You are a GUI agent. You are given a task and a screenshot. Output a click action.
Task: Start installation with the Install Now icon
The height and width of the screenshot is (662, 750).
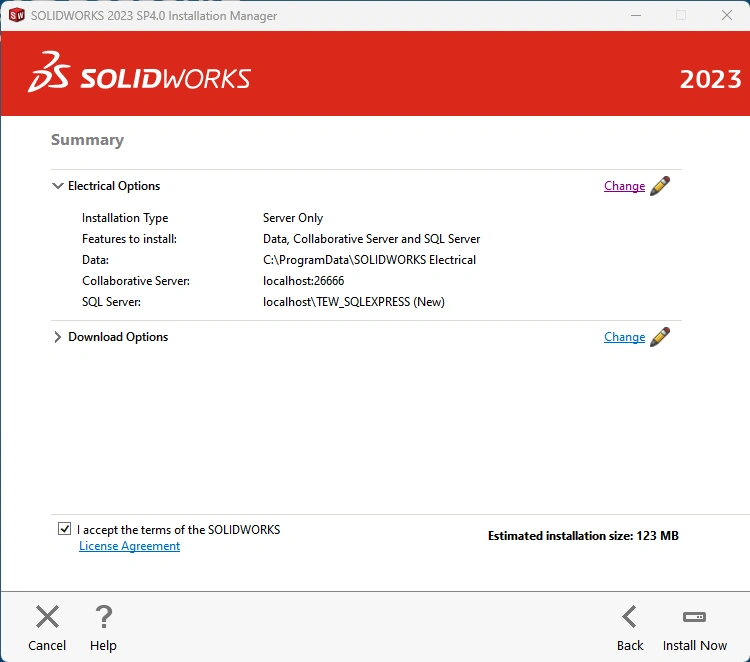point(695,617)
